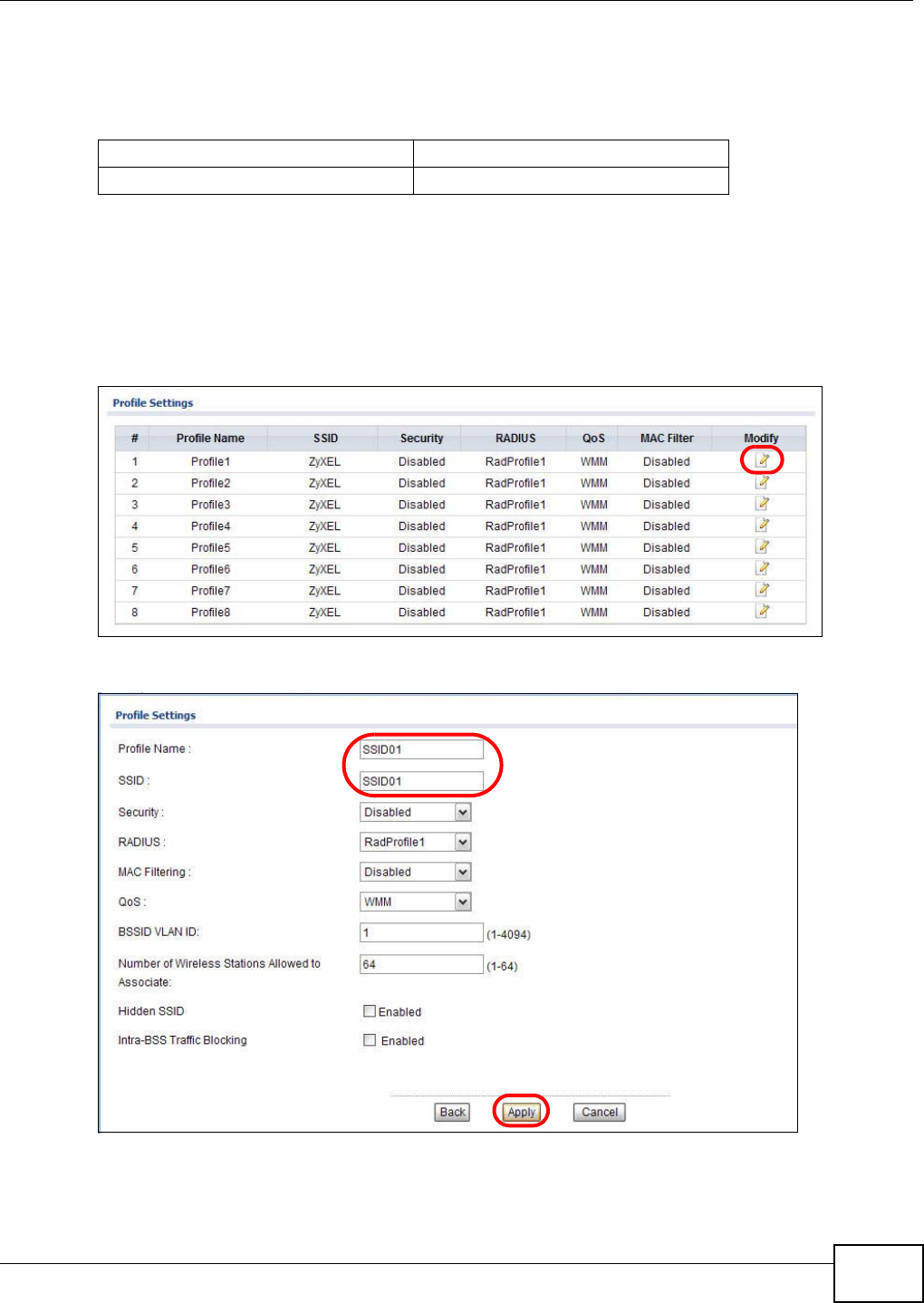Focus the BSSID VLAN ID field

coord(421,932)
